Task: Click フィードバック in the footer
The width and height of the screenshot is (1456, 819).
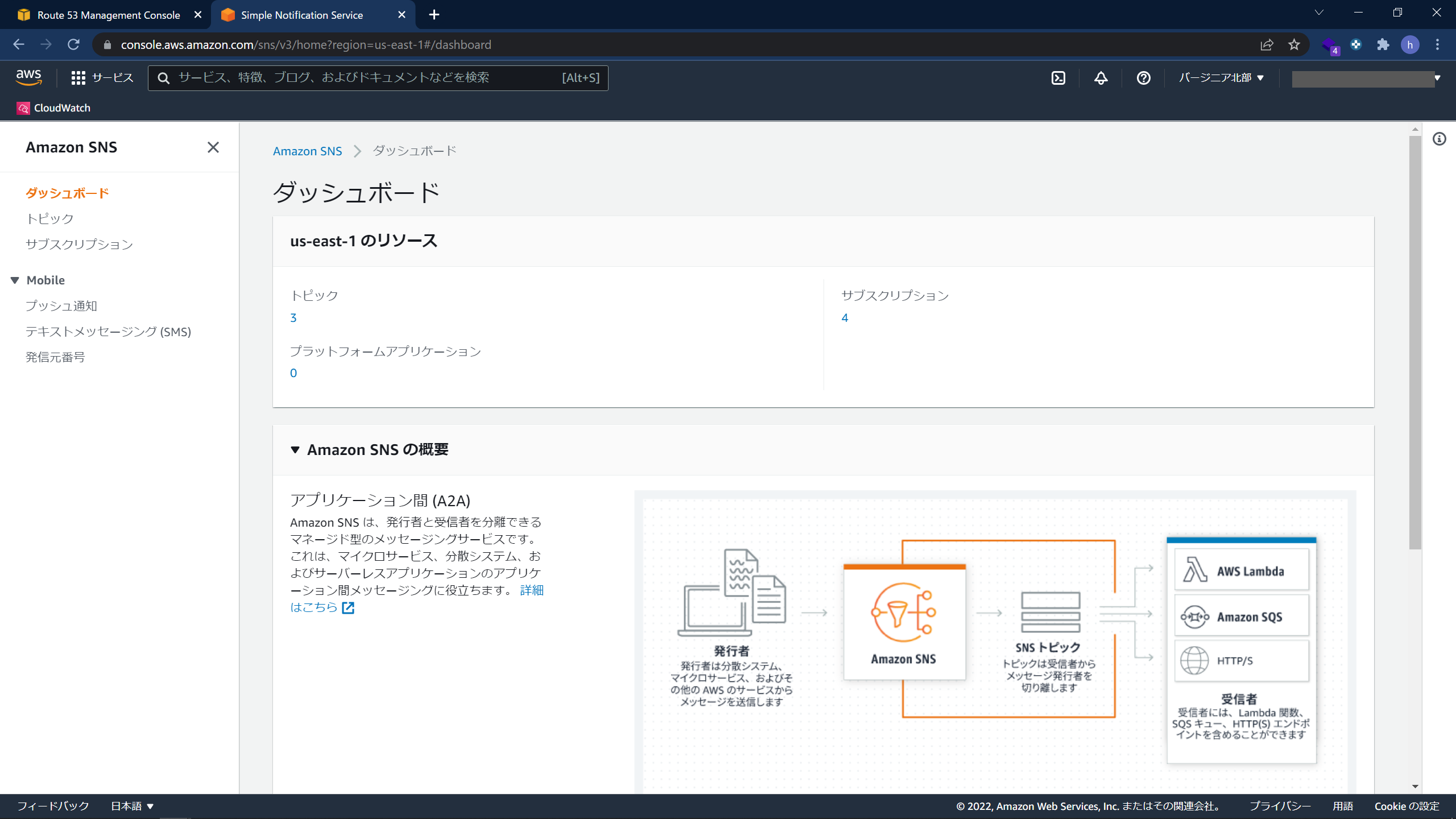Action: (x=53, y=806)
